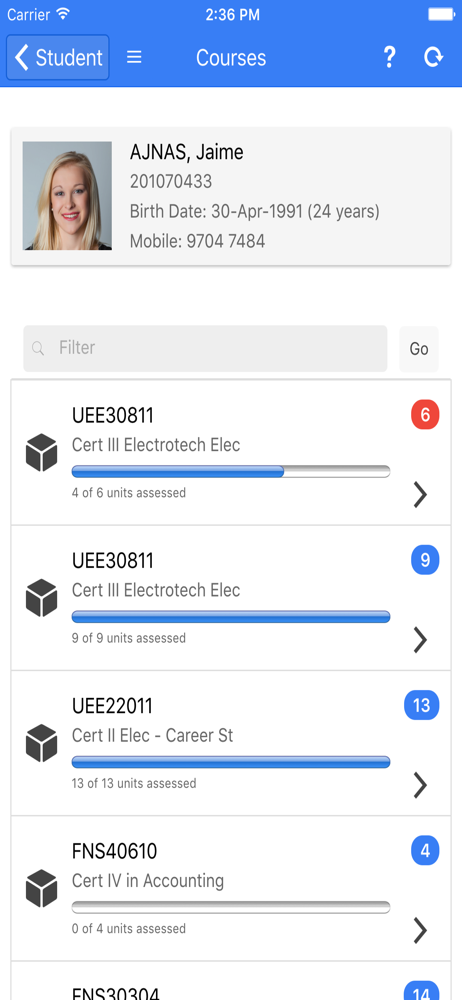Select the blue badge showing 13
The height and width of the screenshot is (1000, 462).
tap(422, 705)
